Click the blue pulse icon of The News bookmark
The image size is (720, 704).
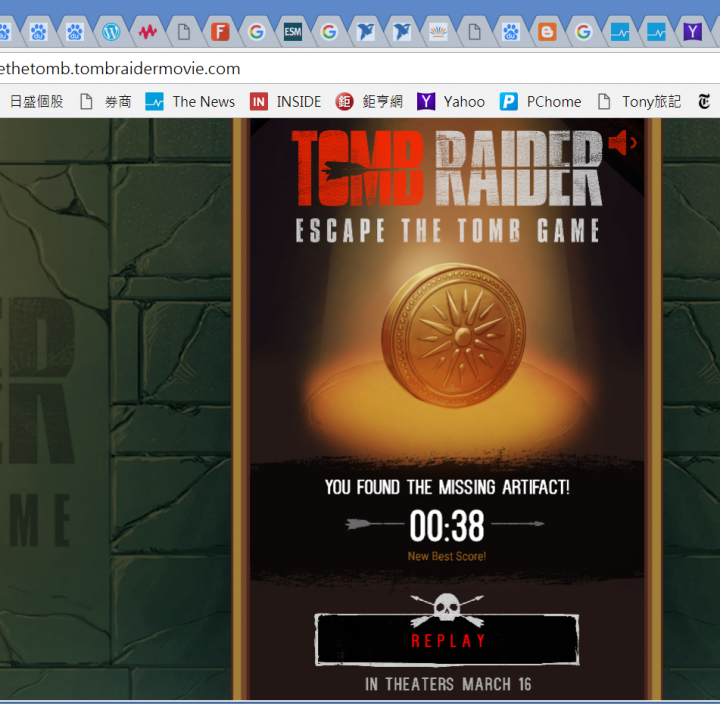tap(154, 101)
